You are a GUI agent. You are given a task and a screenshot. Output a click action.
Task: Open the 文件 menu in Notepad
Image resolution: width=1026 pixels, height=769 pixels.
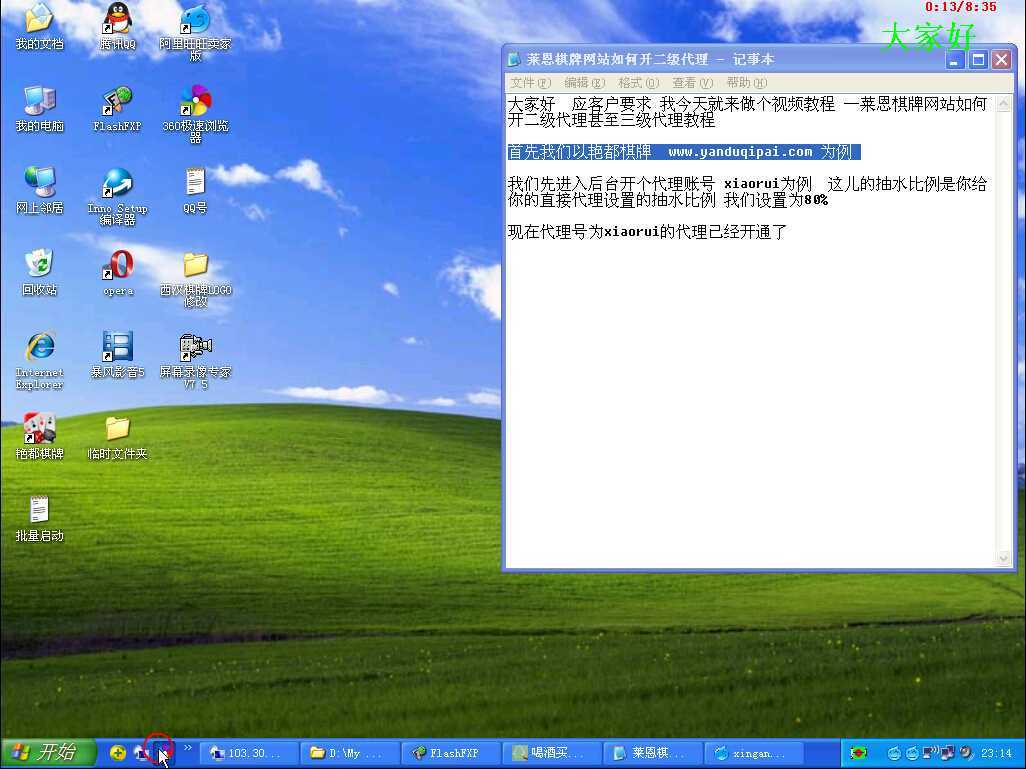(x=530, y=83)
